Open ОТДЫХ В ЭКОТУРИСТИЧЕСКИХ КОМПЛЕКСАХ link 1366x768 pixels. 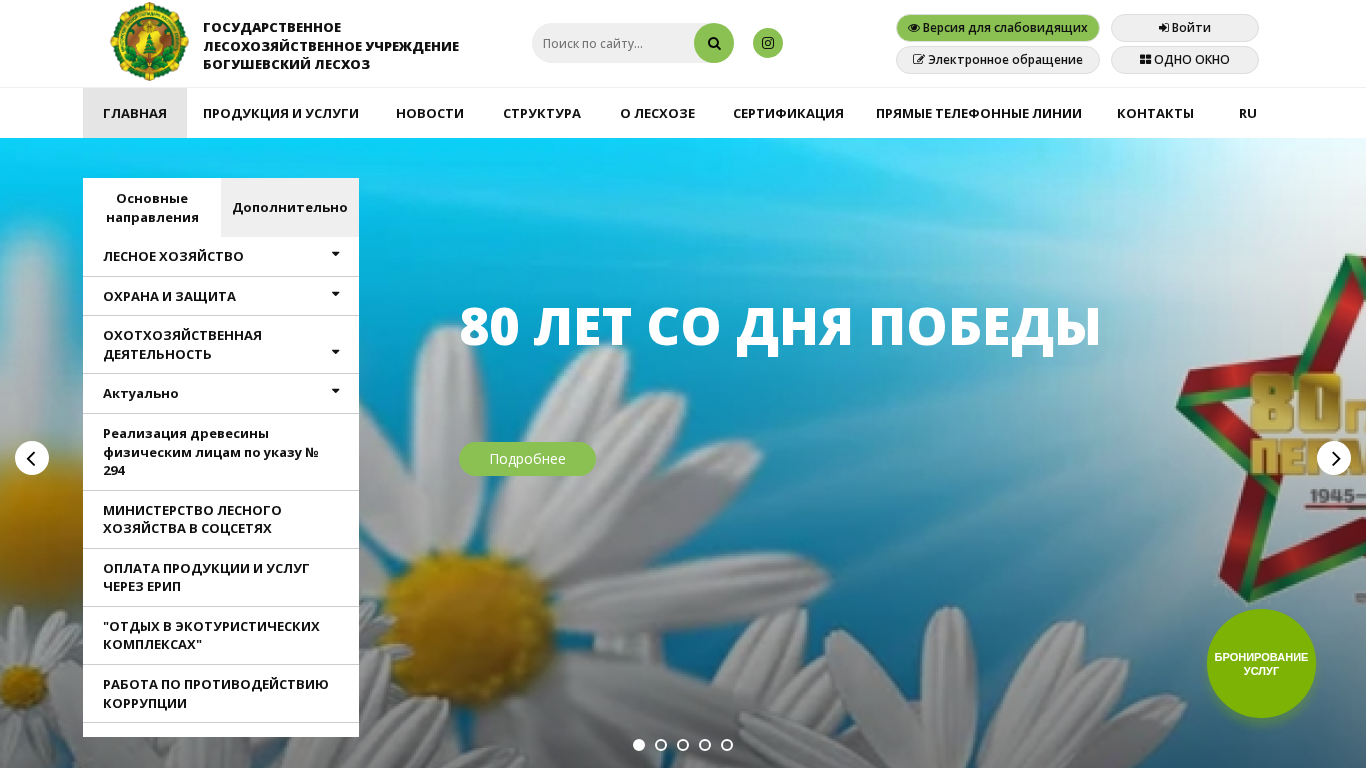click(x=221, y=636)
